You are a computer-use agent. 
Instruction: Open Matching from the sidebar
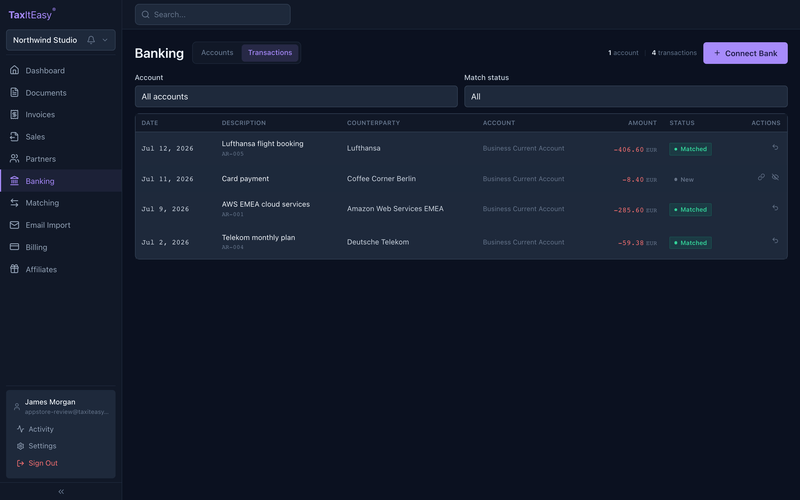61,203
